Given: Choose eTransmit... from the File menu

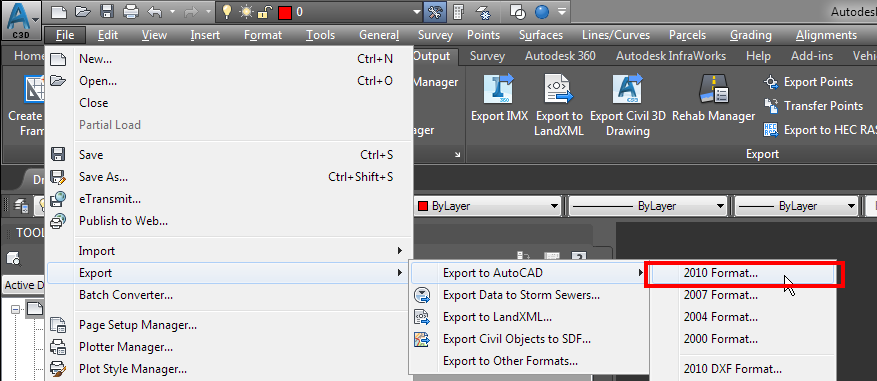Looking at the screenshot, I should coord(229,199).
